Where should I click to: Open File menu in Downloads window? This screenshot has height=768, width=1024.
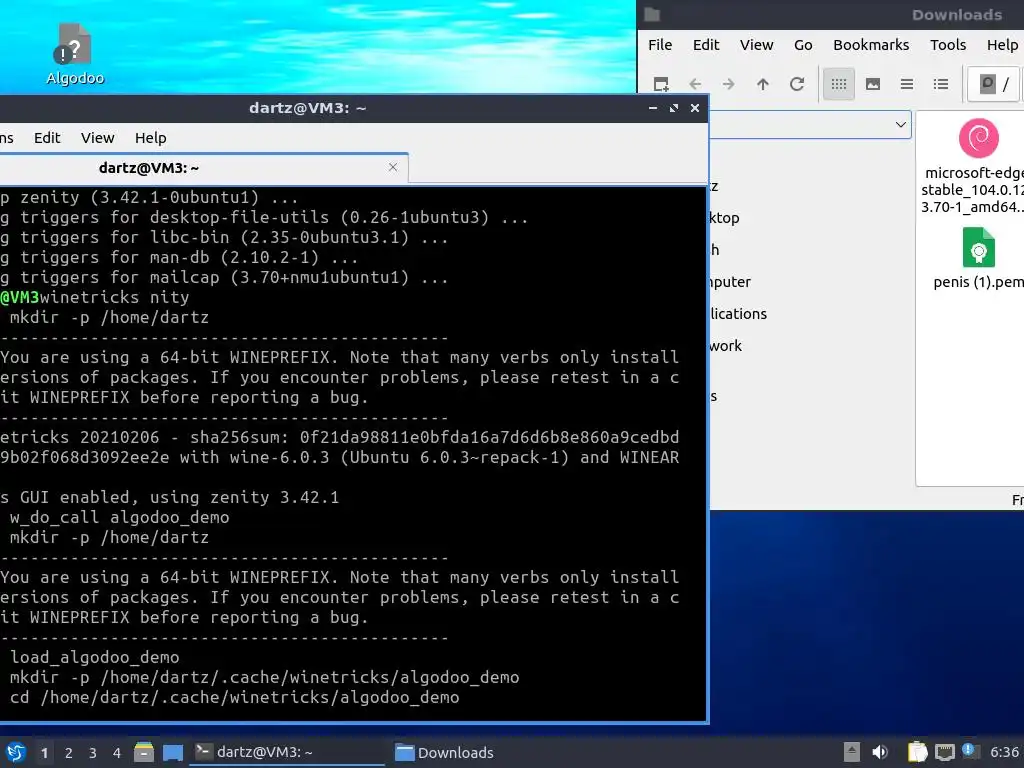[x=660, y=45]
